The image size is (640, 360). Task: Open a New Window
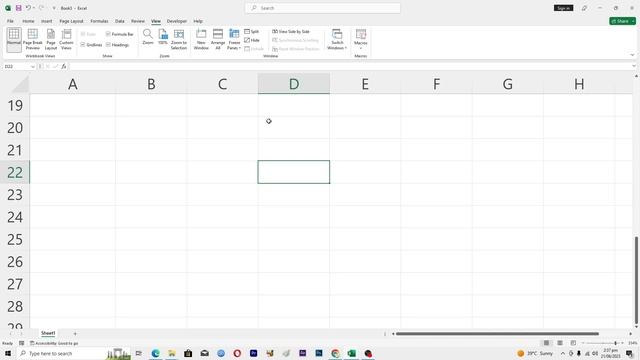(x=201, y=40)
